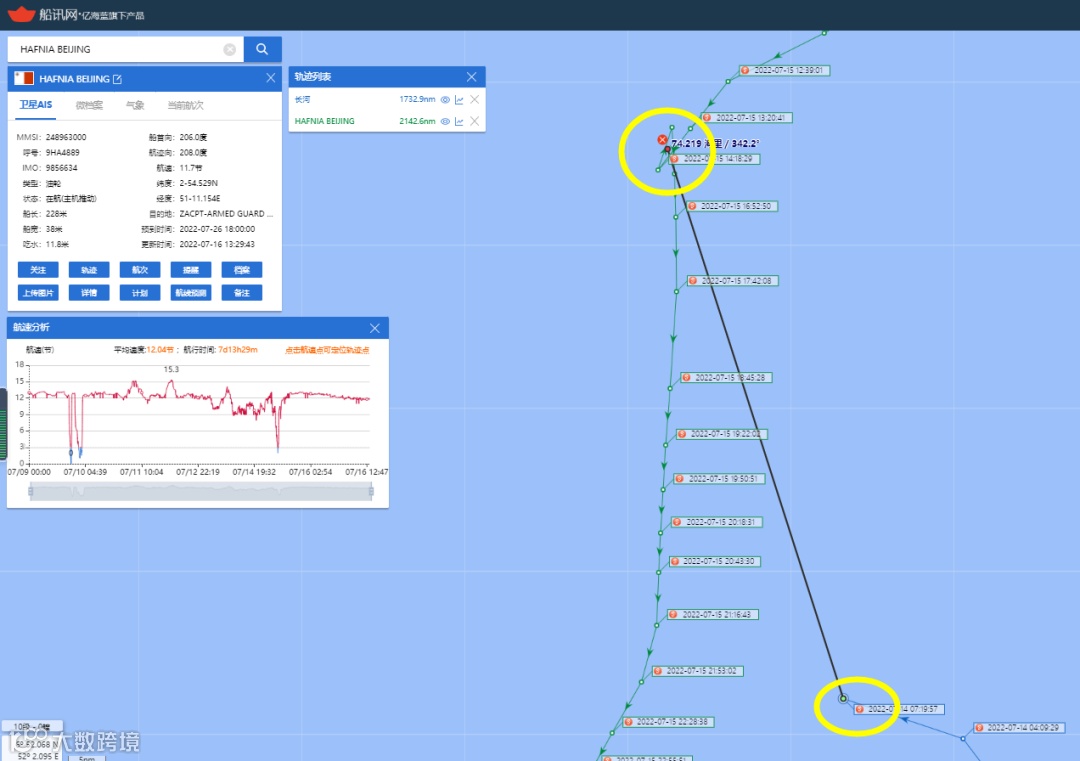
Task: Click the 航次 button
Action: (x=140, y=270)
